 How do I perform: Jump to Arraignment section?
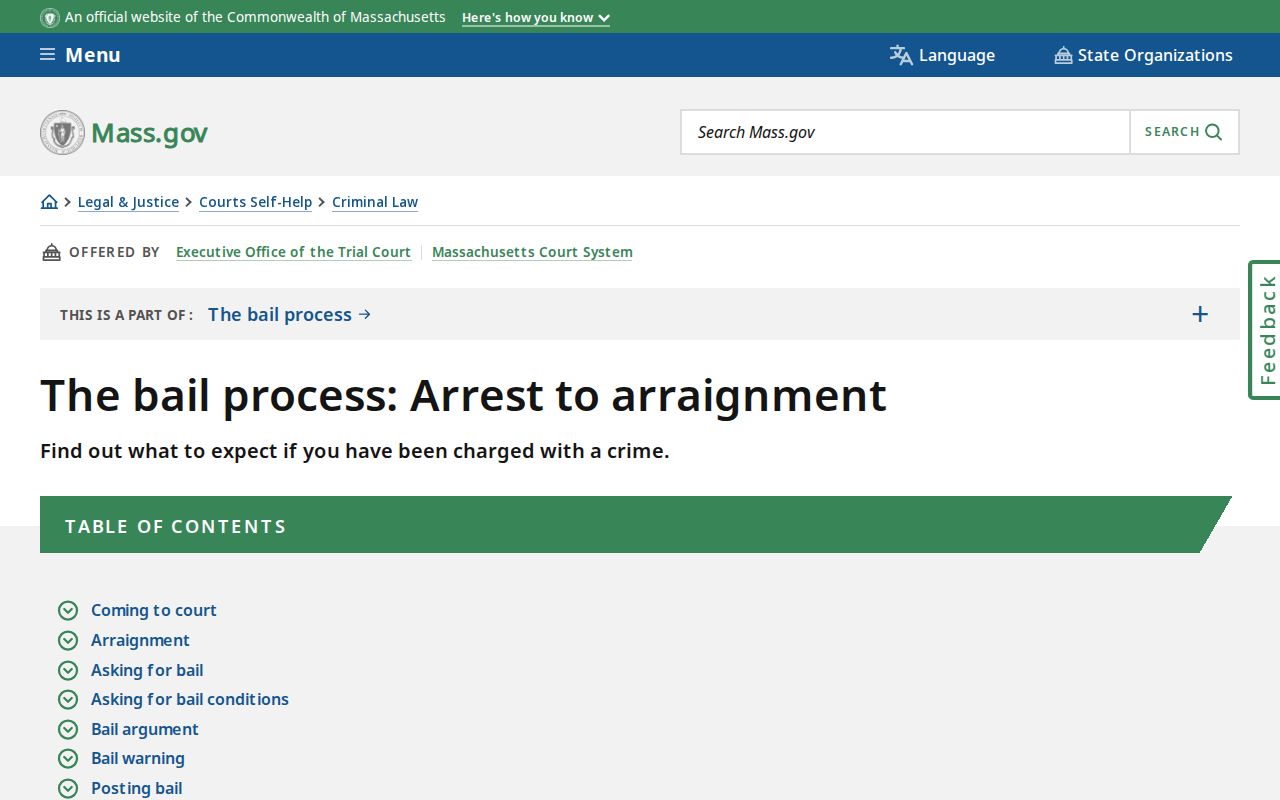pyautogui.click(x=140, y=640)
